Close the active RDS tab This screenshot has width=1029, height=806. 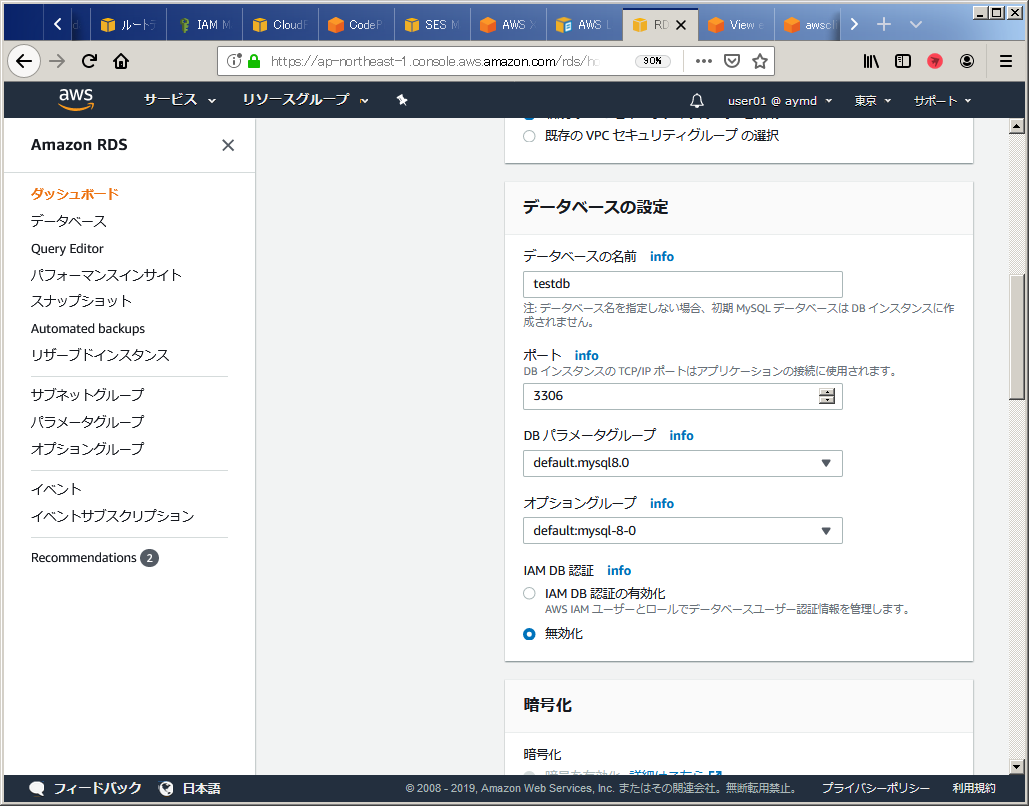point(681,25)
